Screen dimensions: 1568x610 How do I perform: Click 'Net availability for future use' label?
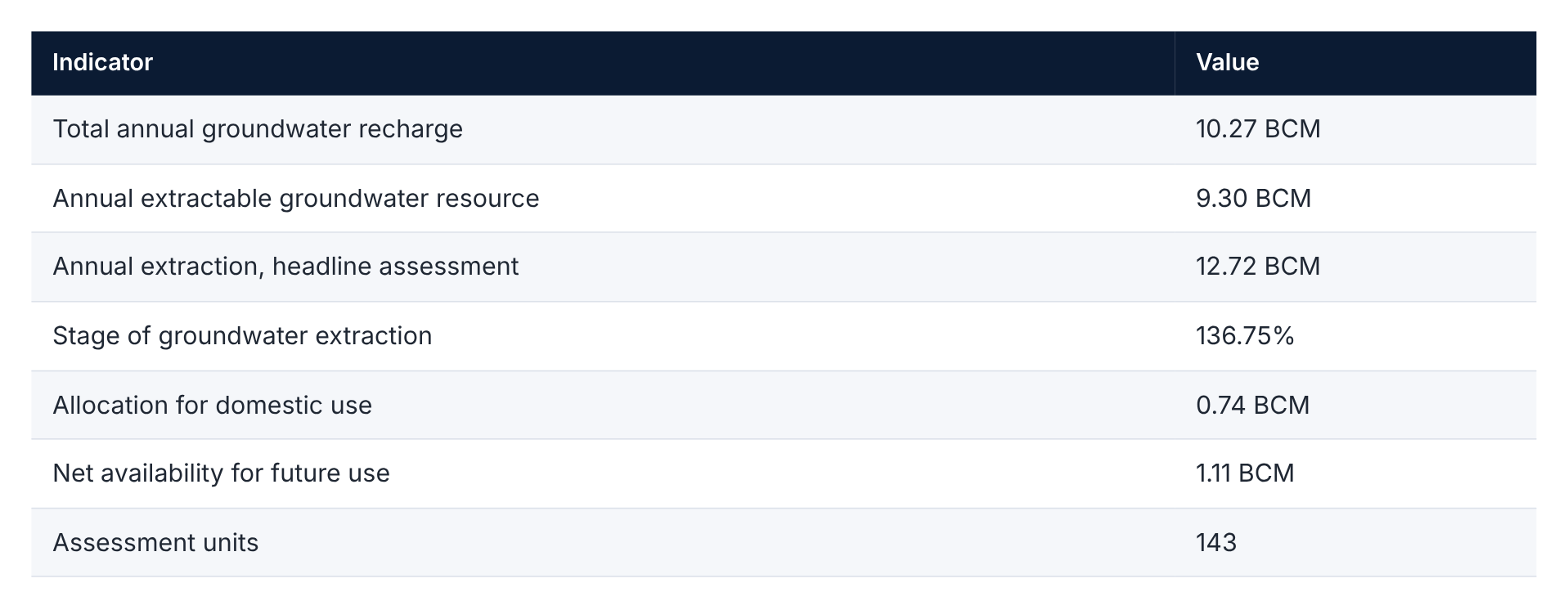click(x=222, y=473)
